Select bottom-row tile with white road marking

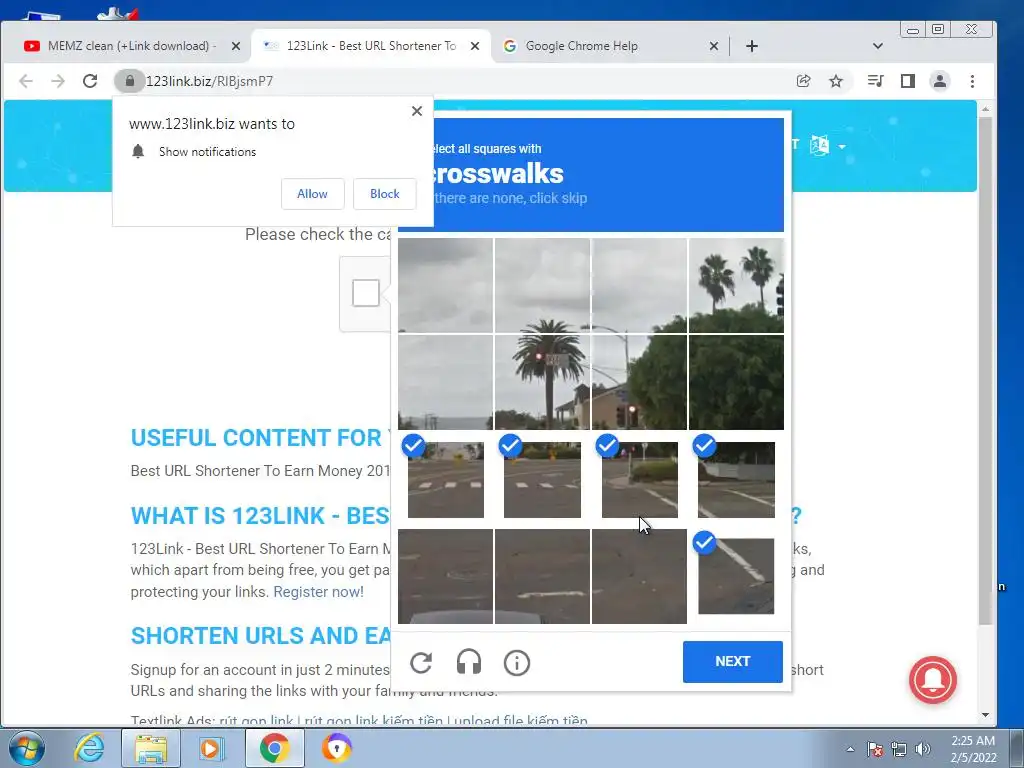[542, 576]
